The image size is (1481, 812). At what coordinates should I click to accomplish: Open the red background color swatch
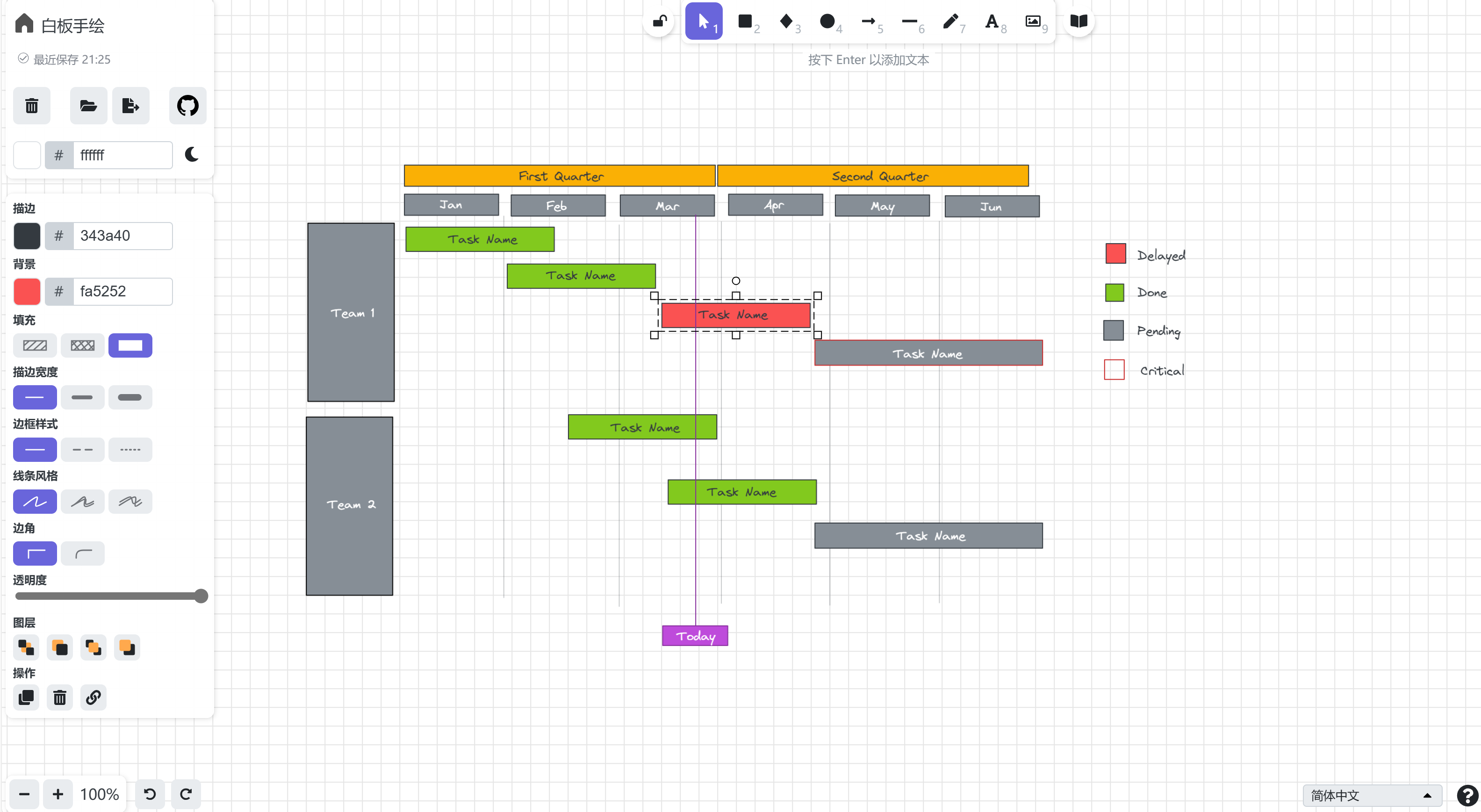pos(27,291)
